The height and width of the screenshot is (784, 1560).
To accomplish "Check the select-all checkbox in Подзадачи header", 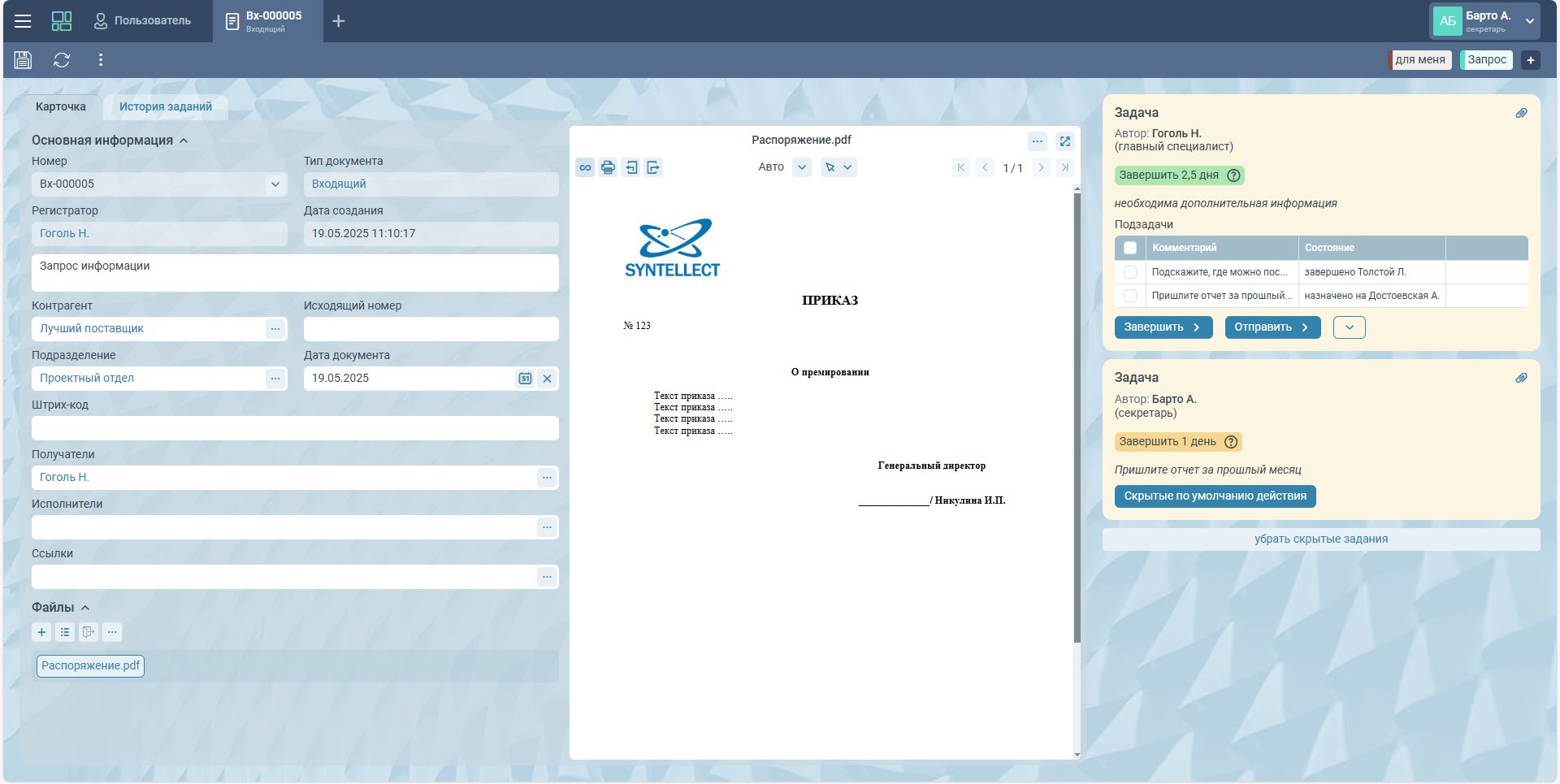I will [x=1129, y=248].
